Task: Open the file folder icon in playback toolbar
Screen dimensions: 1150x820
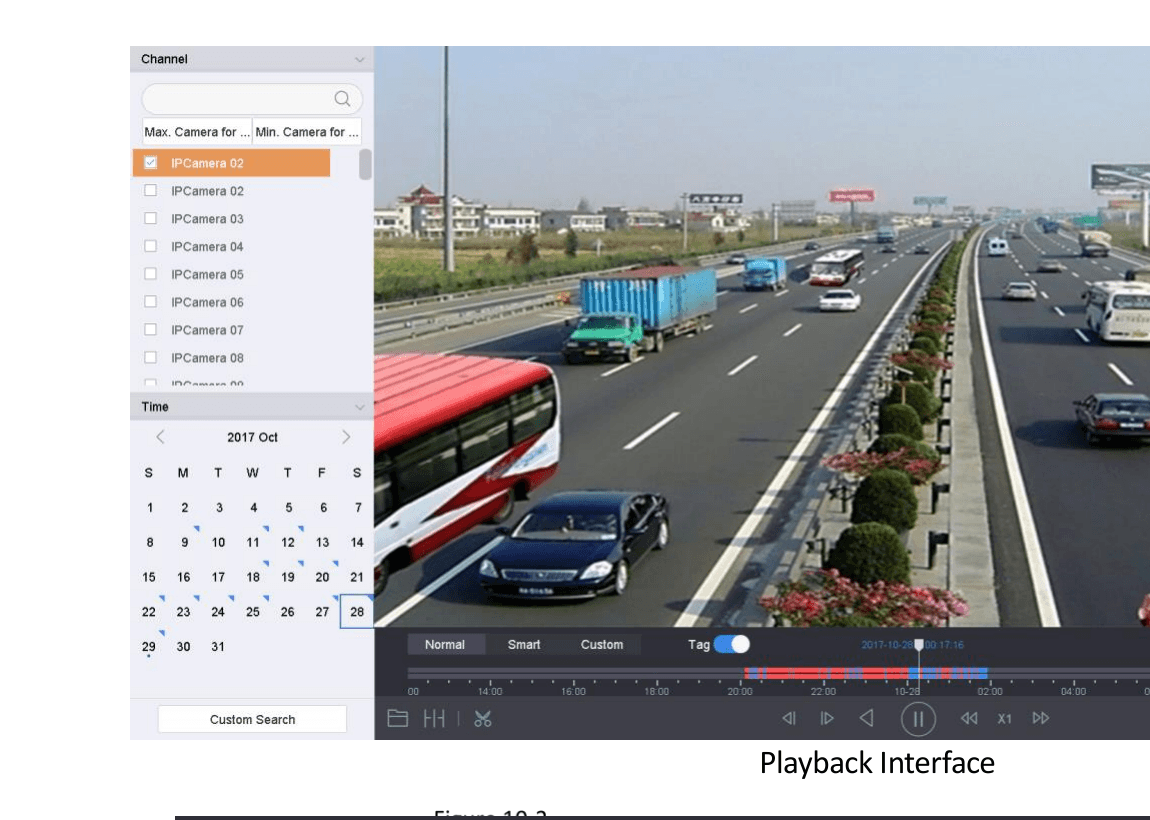Action: 398,718
